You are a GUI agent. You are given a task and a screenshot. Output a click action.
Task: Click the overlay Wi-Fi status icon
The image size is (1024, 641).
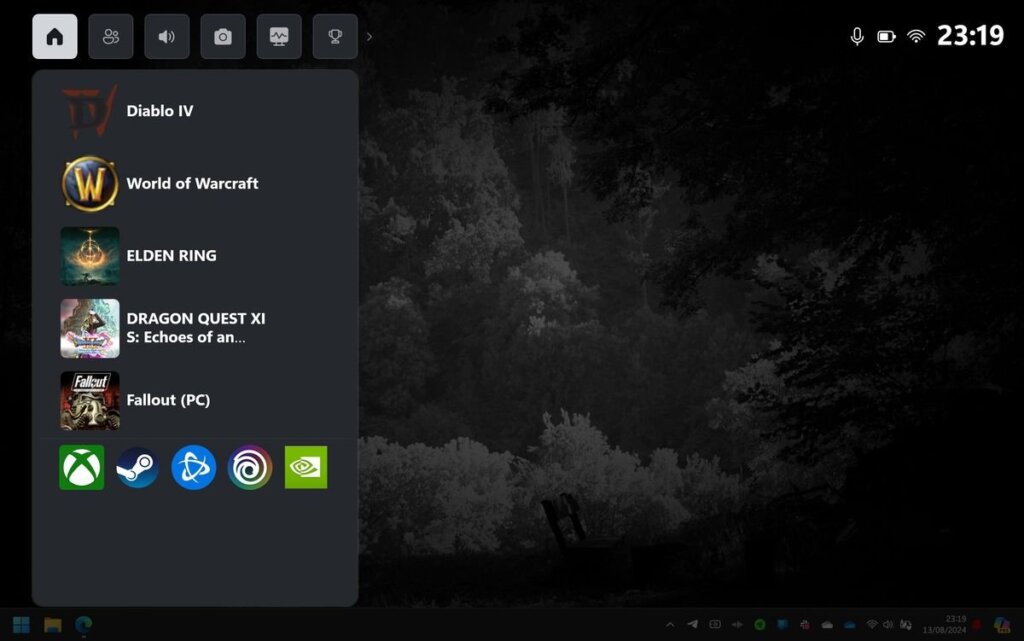916,37
